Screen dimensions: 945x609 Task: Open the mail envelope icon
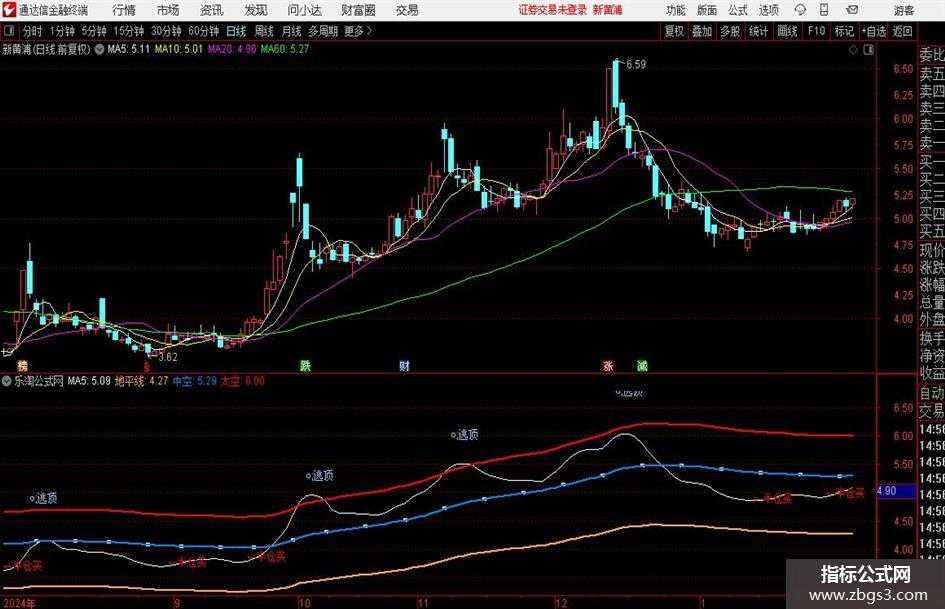pos(852,10)
